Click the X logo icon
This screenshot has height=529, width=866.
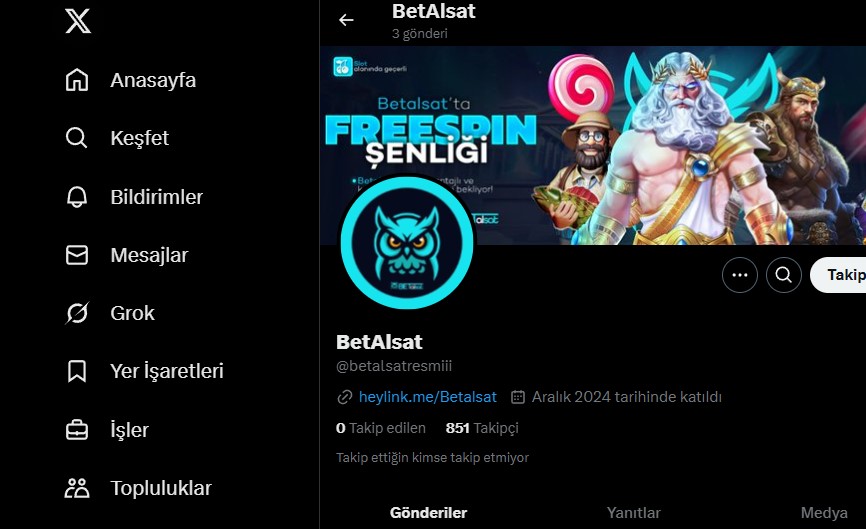tap(78, 21)
